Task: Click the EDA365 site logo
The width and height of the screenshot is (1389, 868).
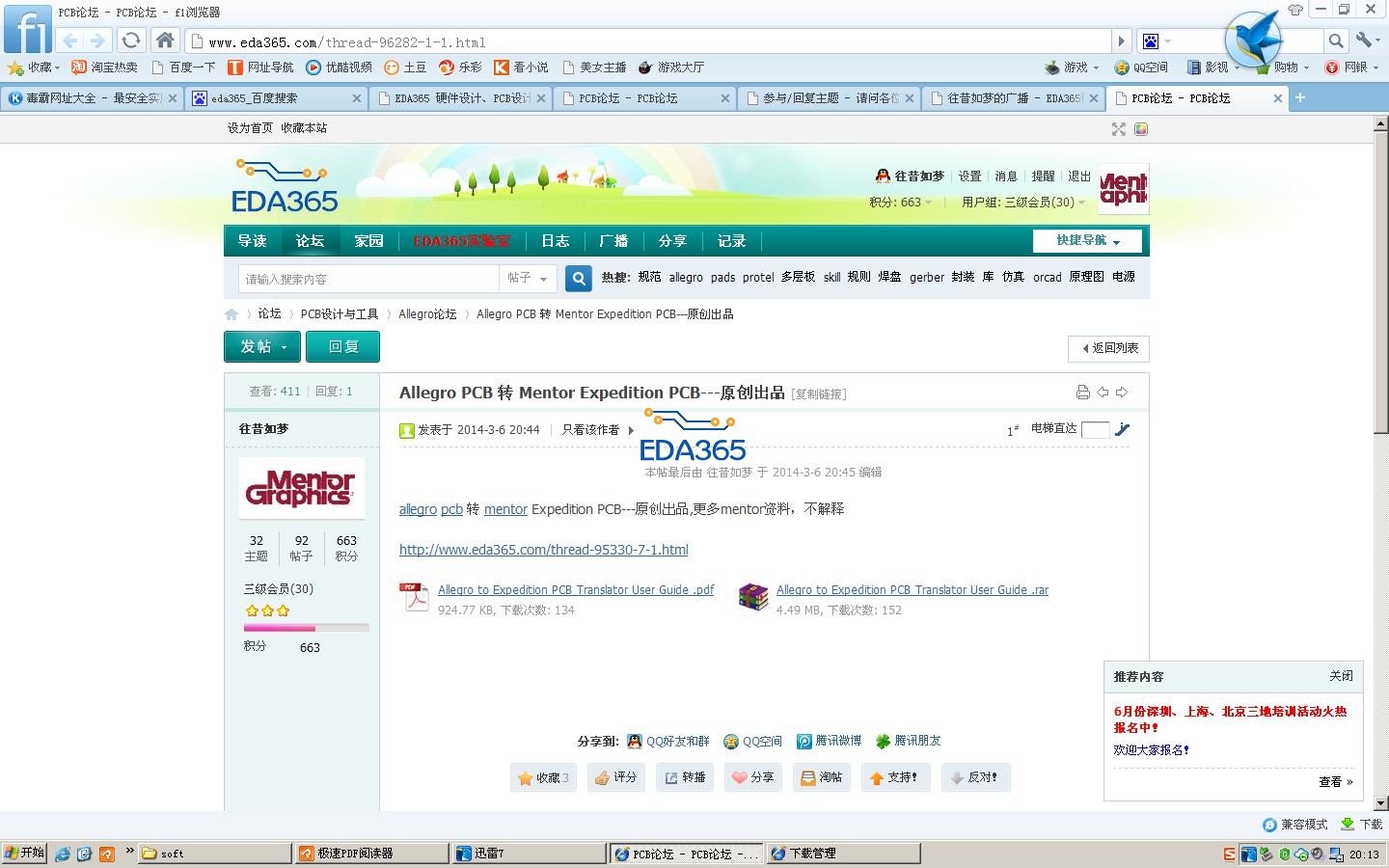Action: click(x=285, y=186)
